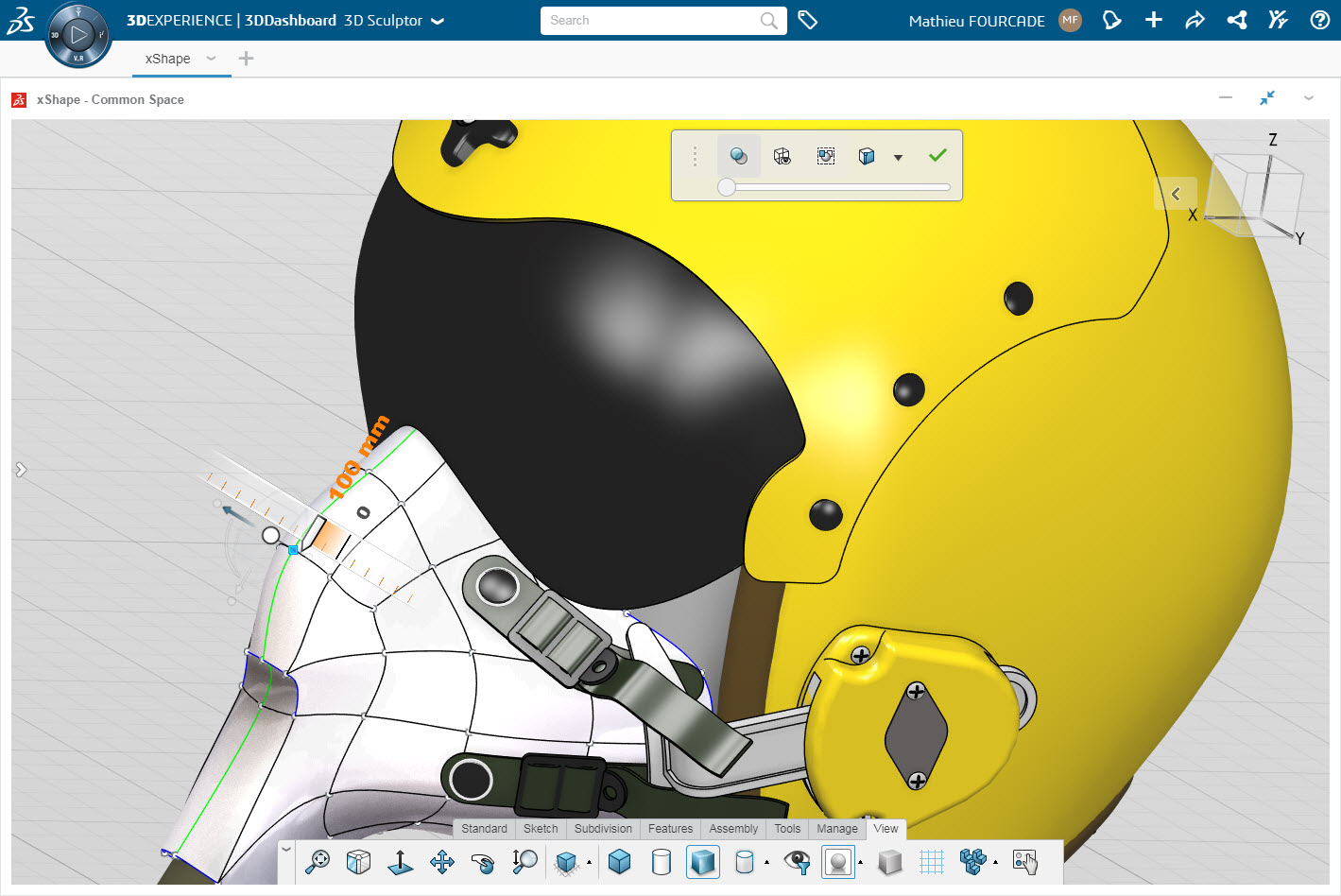Select the Pan tool in the View toolbar
1341x896 pixels.
pos(442,862)
